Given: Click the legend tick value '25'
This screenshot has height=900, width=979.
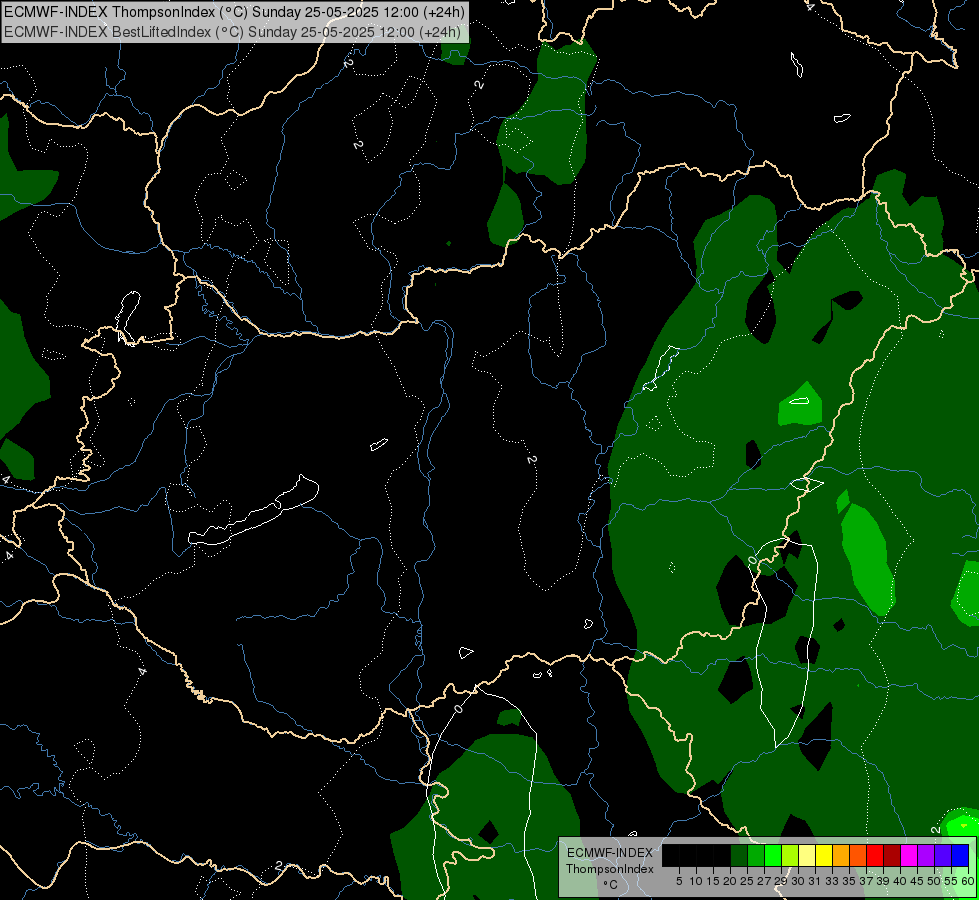Looking at the screenshot, I should (x=747, y=881).
